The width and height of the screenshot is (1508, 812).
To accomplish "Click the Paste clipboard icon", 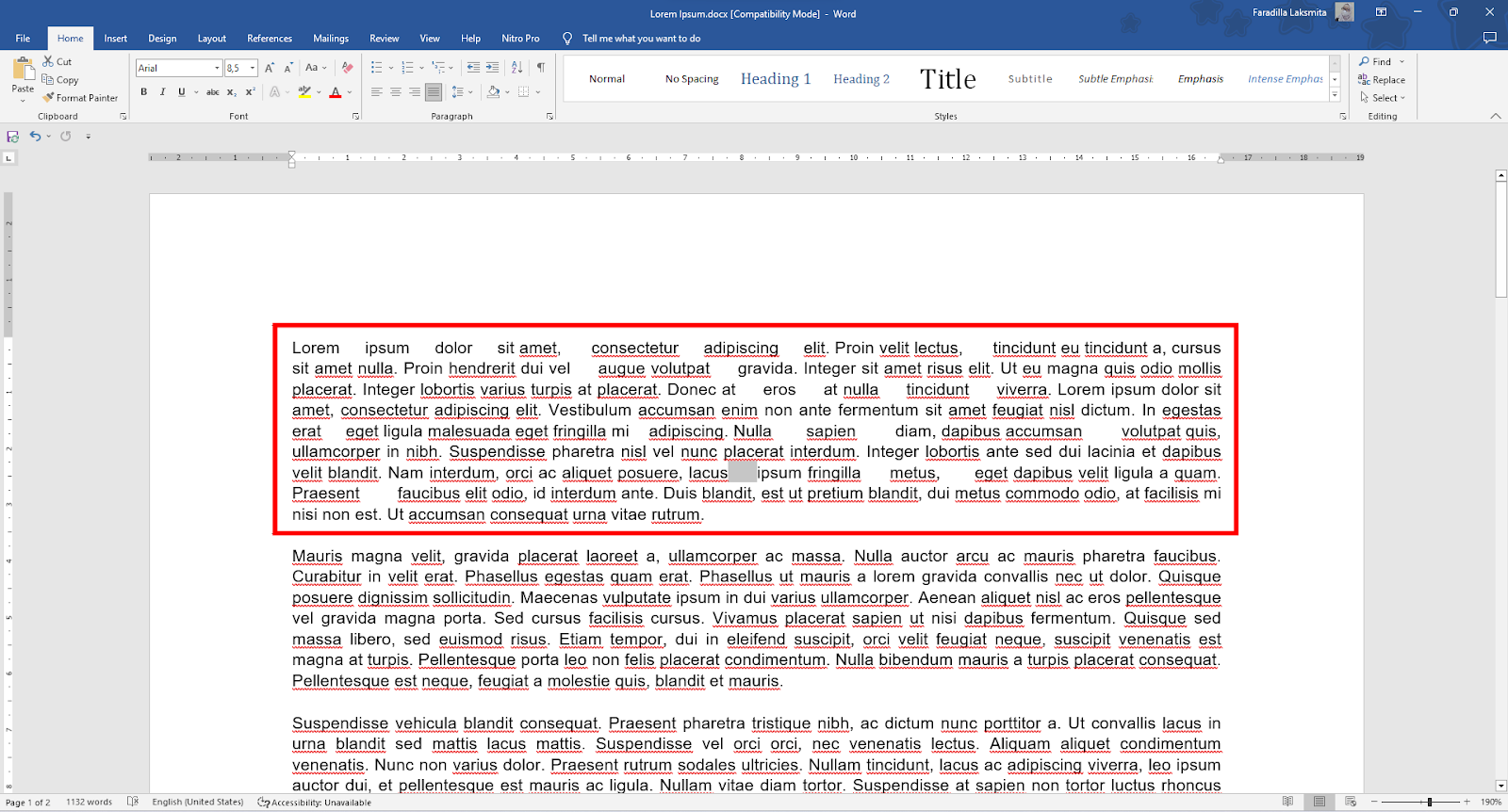I will coord(23,70).
